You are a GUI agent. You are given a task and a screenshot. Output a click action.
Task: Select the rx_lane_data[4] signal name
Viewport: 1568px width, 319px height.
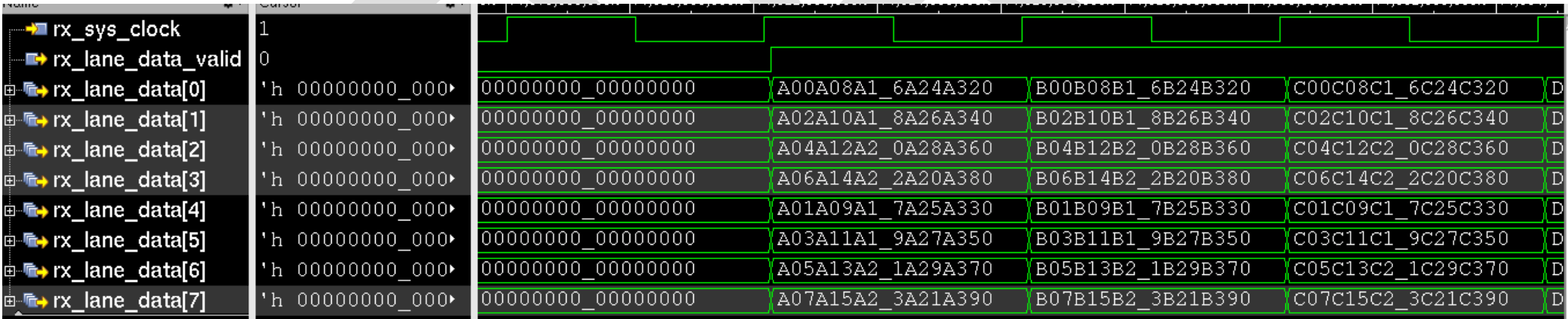pyautogui.click(x=129, y=210)
